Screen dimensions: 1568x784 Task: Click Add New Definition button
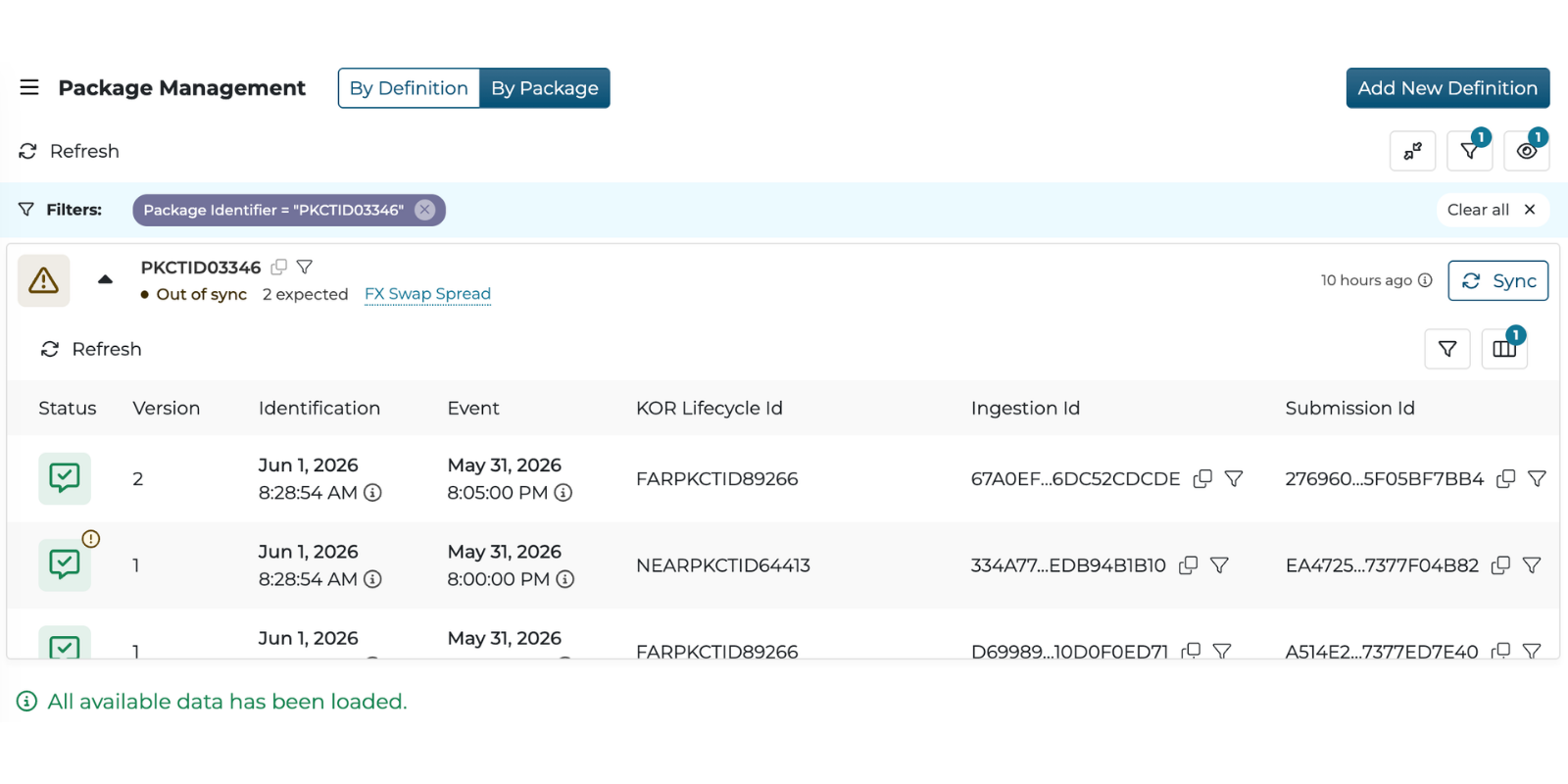click(x=1447, y=88)
